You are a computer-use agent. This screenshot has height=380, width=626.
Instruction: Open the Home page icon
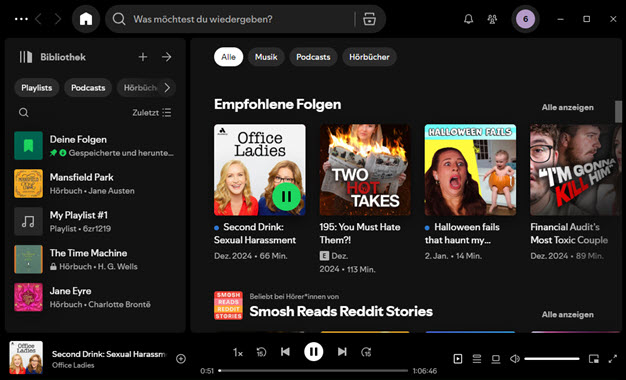(86, 19)
